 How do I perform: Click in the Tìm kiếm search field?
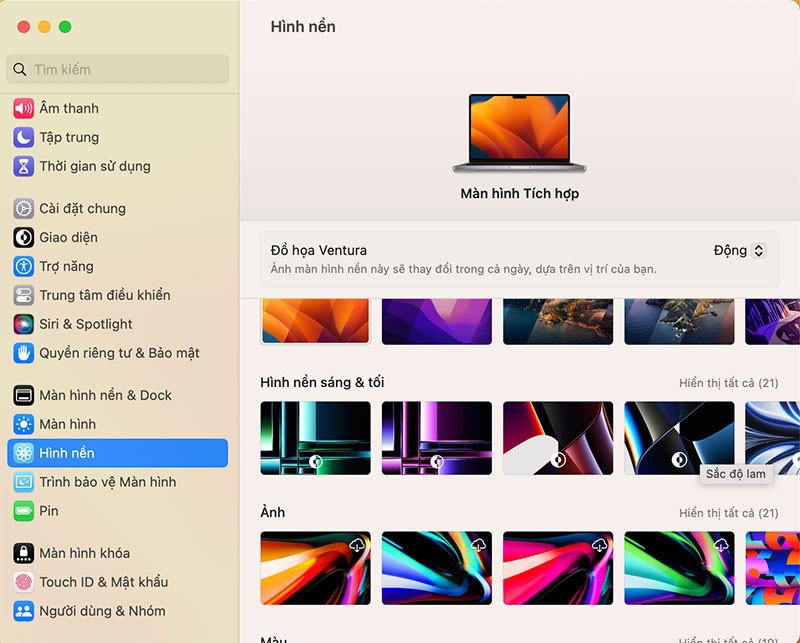coord(117,69)
